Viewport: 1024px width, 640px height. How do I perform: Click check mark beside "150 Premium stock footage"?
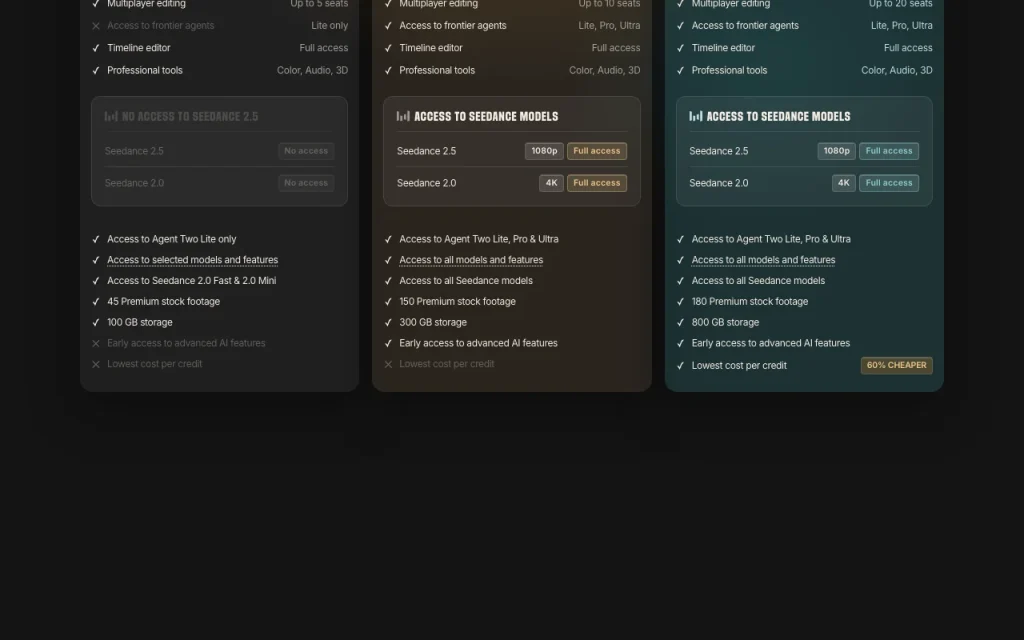click(x=388, y=302)
